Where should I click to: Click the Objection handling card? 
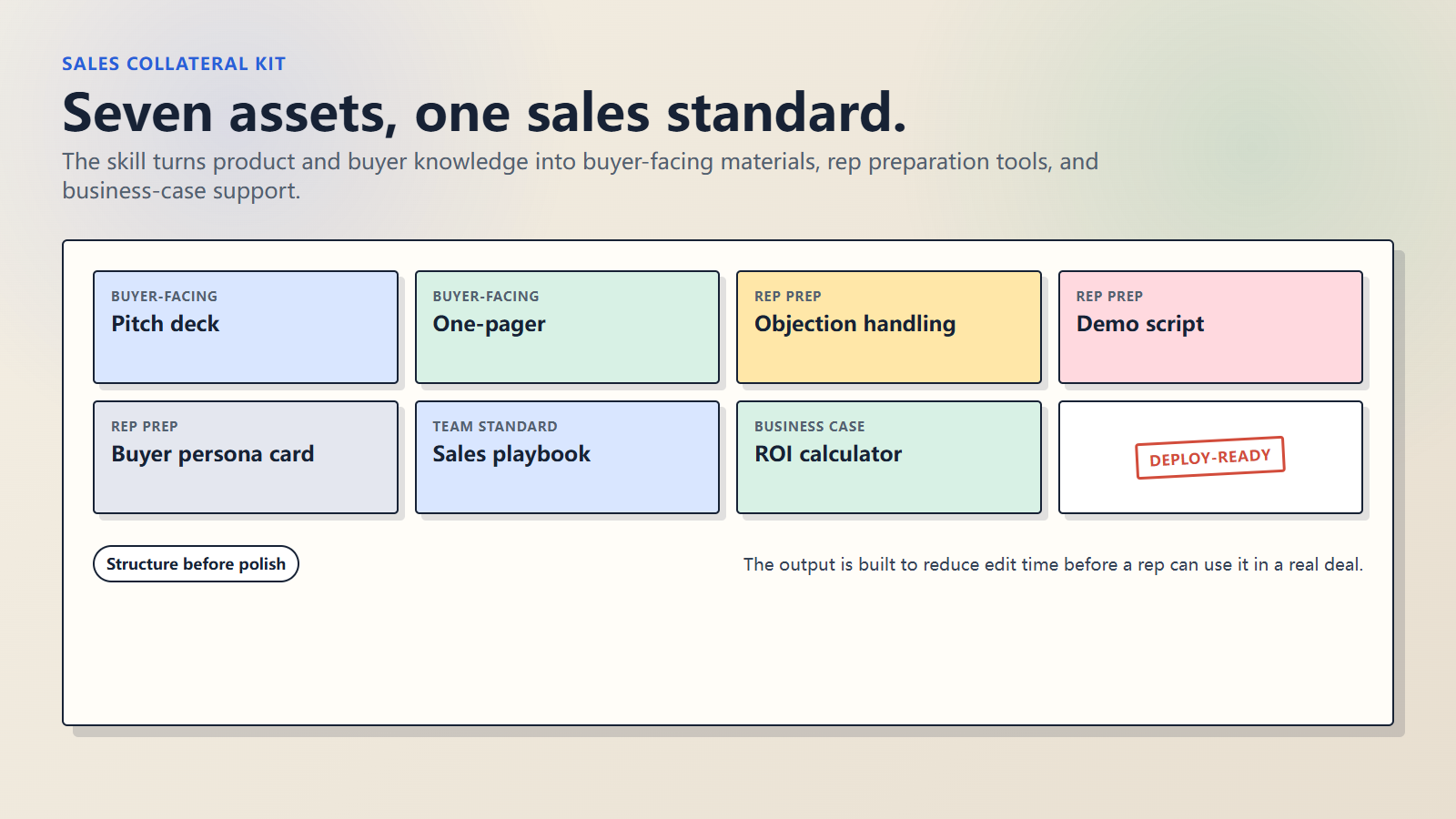point(889,327)
